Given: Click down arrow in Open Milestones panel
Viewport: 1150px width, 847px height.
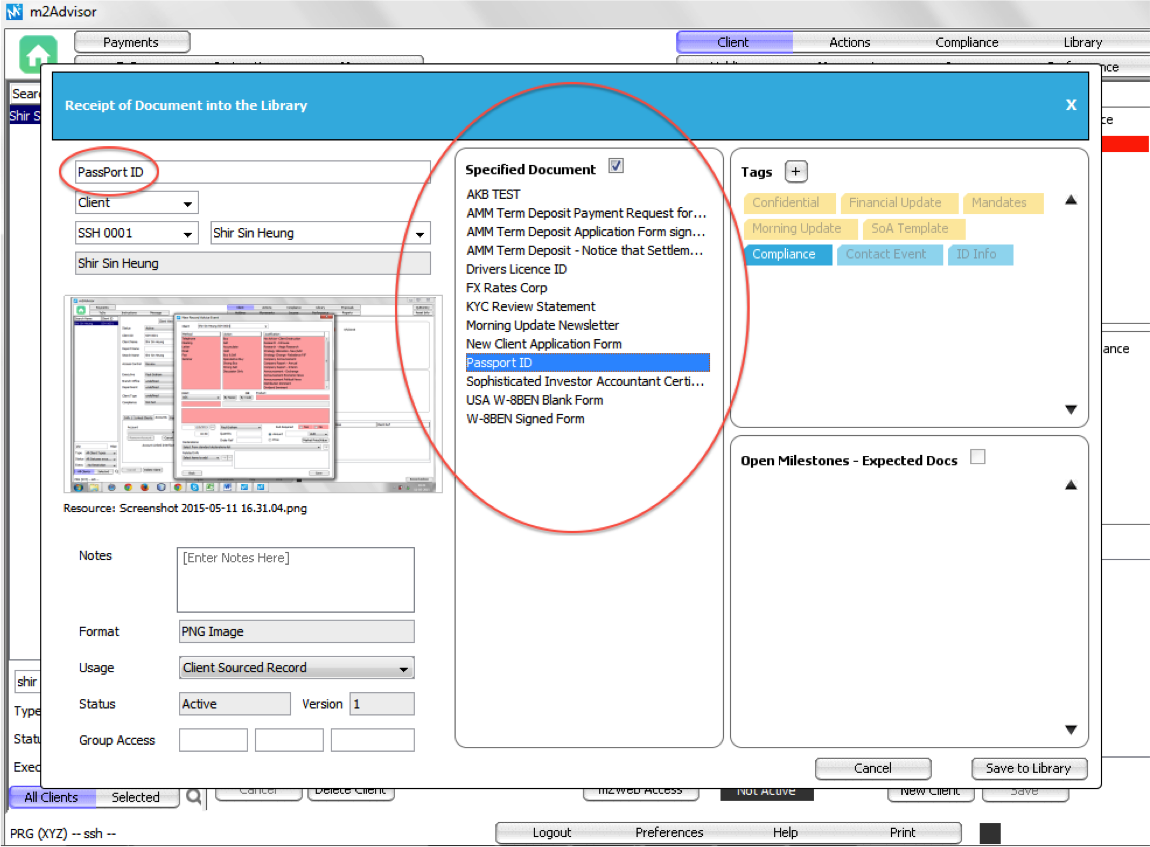Looking at the screenshot, I should pyautogui.click(x=1071, y=730).
